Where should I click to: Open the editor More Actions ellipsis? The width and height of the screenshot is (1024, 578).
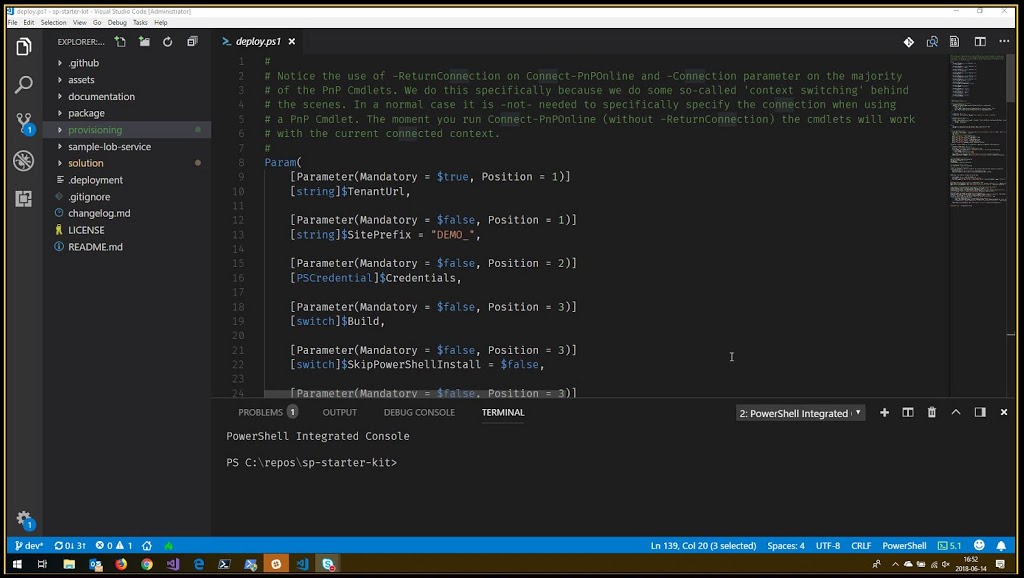tap(1004, 41)
